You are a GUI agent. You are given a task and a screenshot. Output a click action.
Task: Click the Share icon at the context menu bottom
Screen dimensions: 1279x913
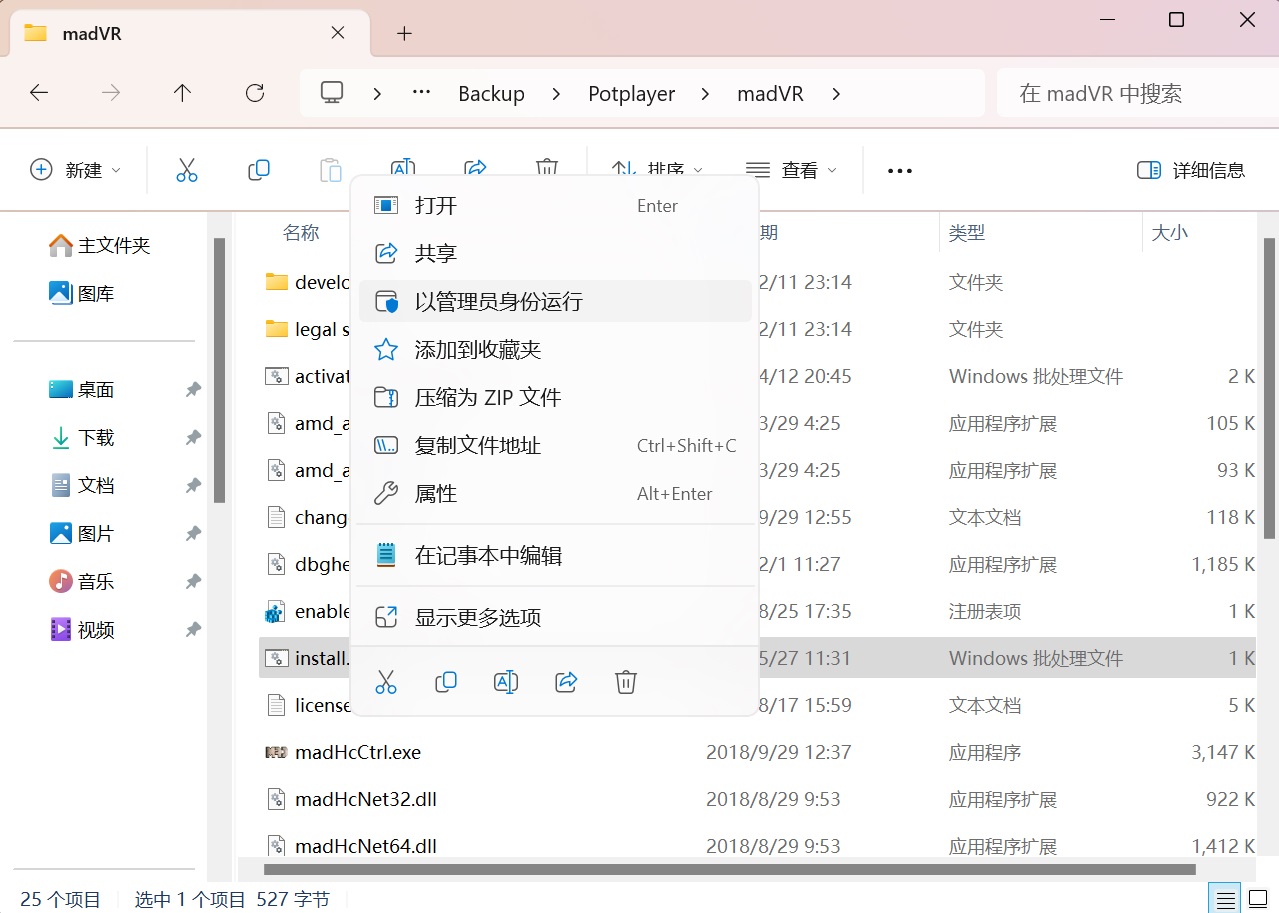click(566, 682)
